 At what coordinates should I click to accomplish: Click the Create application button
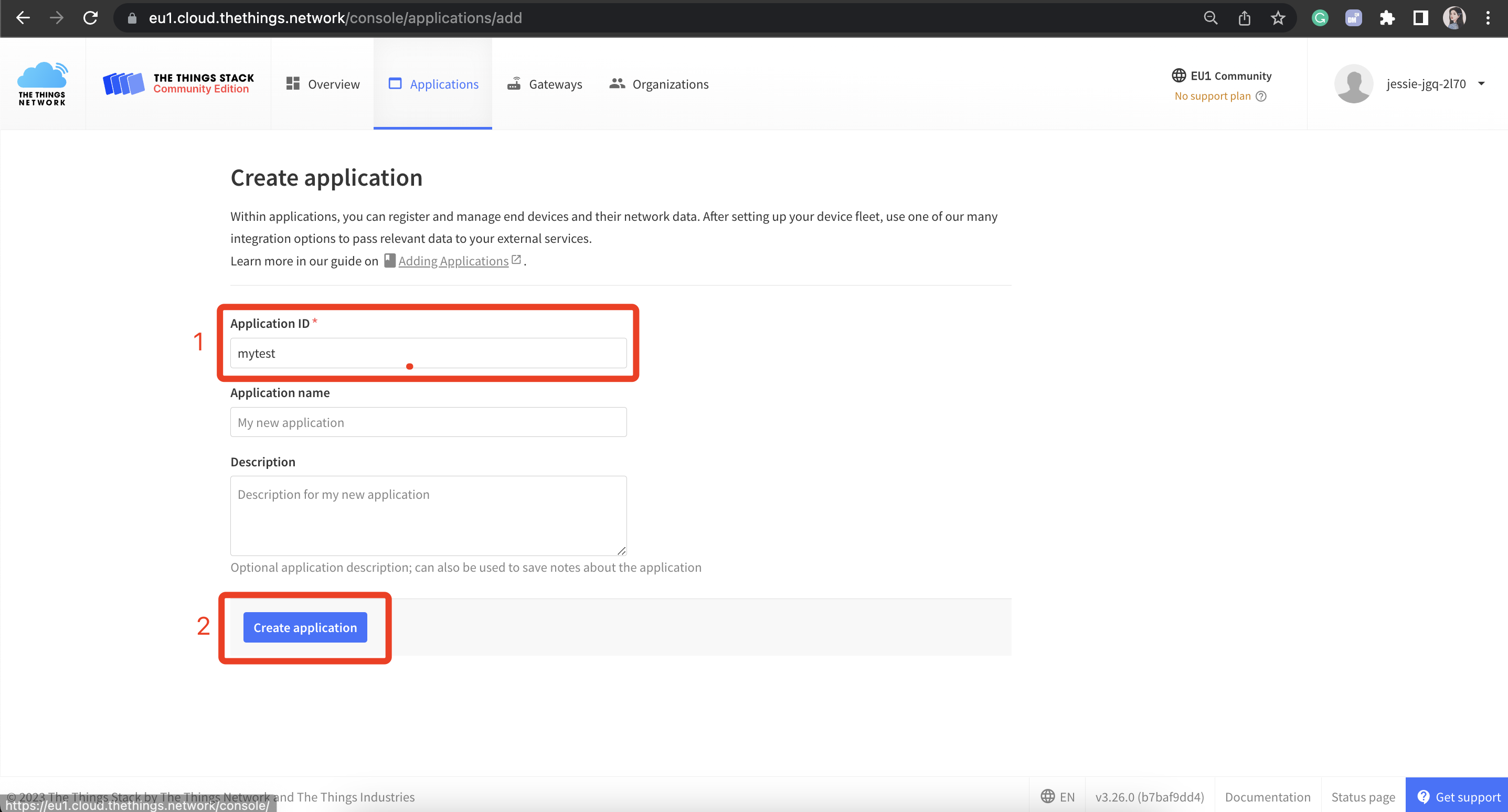pos(304,627)
